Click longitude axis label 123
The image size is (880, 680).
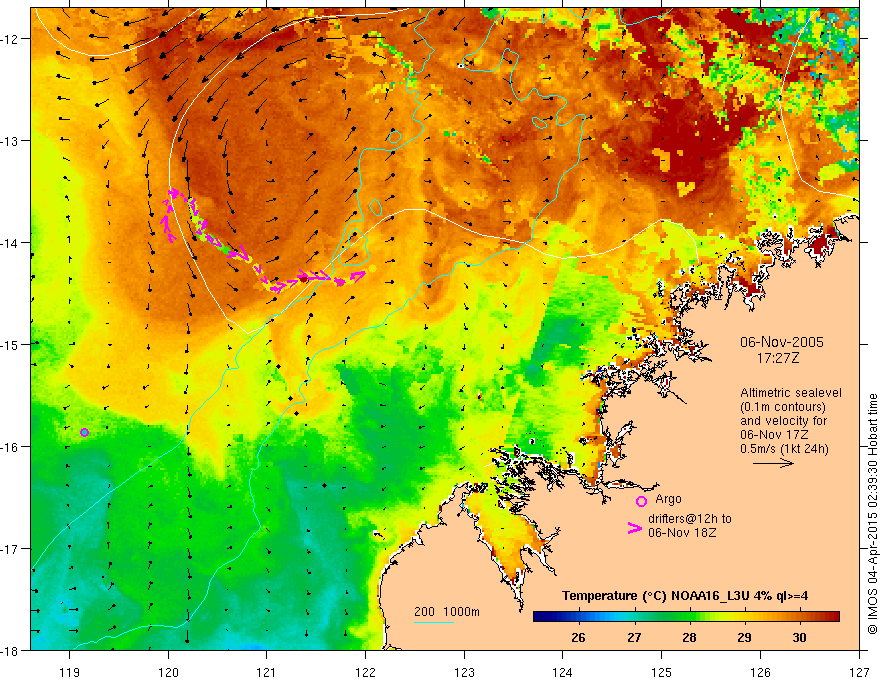tap(464, 672)
